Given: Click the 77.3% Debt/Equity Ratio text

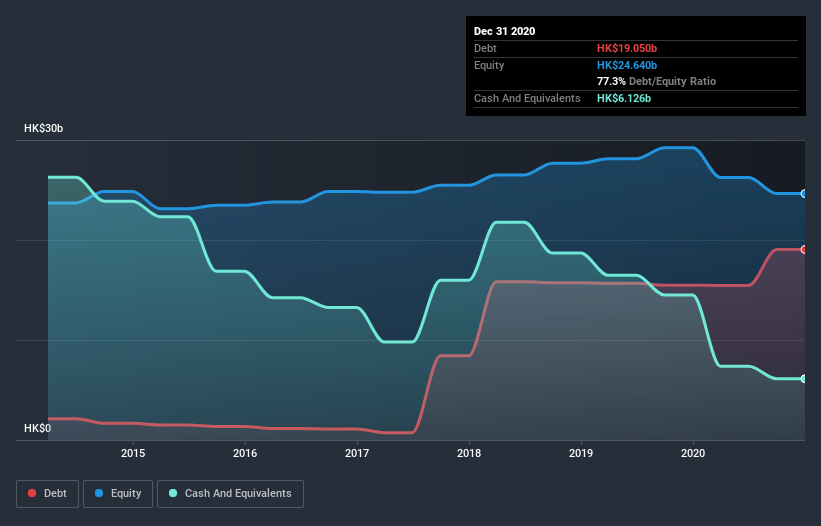Looking at the screenshot, I should point(657,81).
